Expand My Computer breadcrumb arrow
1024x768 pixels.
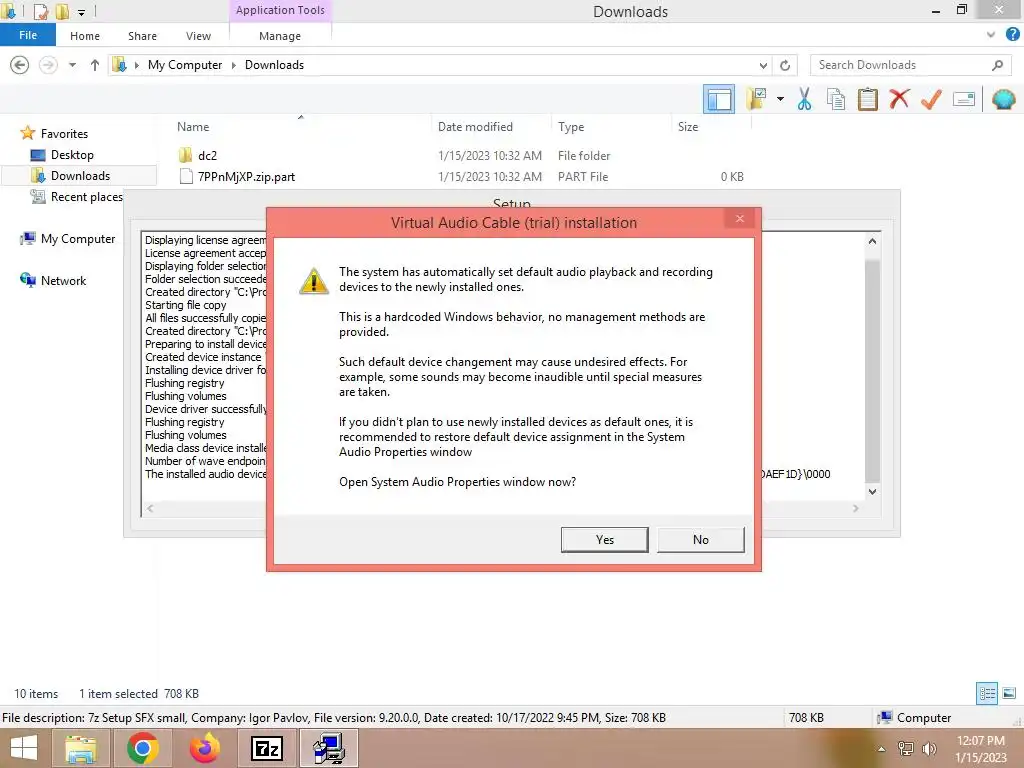tap(234, 65)
